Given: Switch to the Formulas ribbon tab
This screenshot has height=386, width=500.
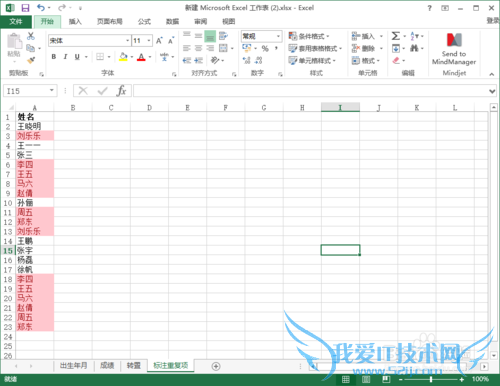Looking at the screenshot, I should [x=144, y=22].
